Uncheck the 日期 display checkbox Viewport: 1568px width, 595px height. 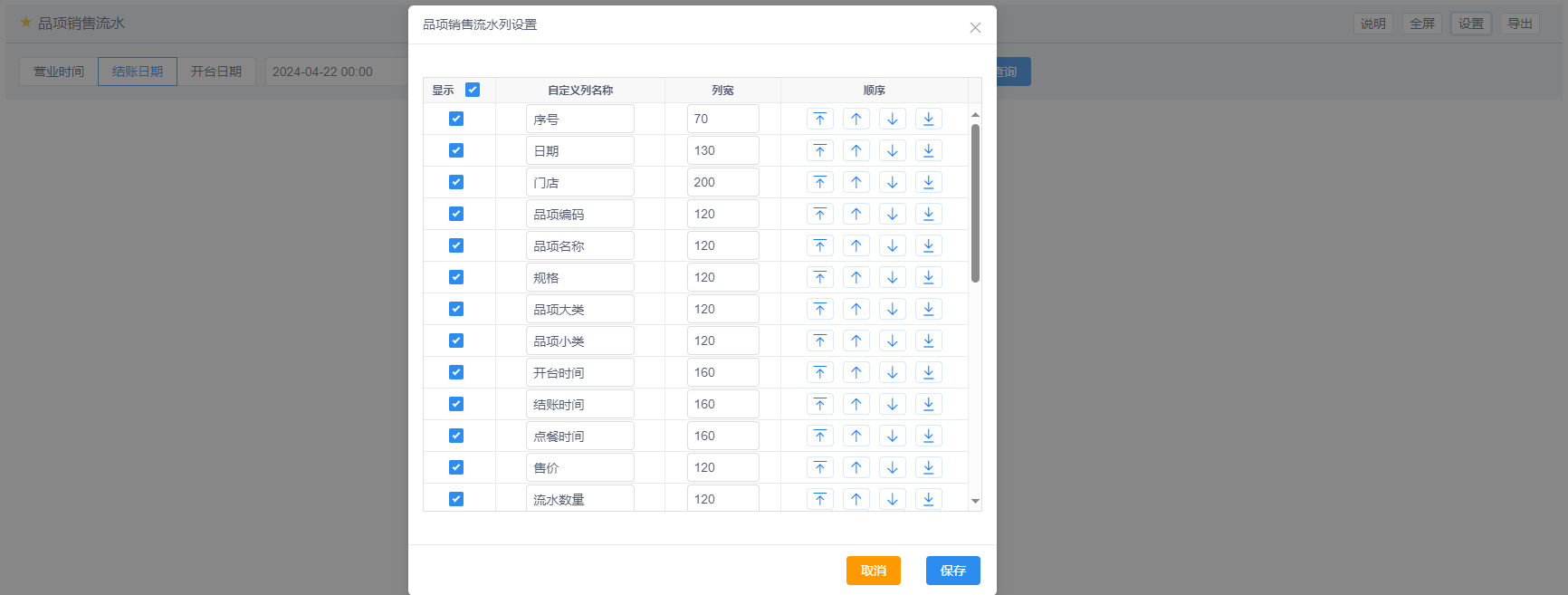click(456, 150)
